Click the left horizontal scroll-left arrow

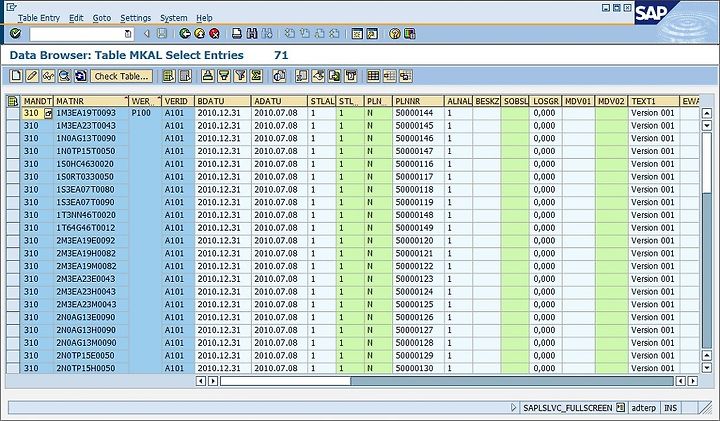tap(201, 381)
